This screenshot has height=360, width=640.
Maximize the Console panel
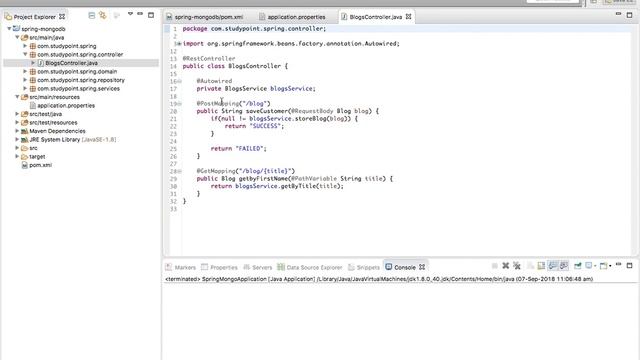629,265
